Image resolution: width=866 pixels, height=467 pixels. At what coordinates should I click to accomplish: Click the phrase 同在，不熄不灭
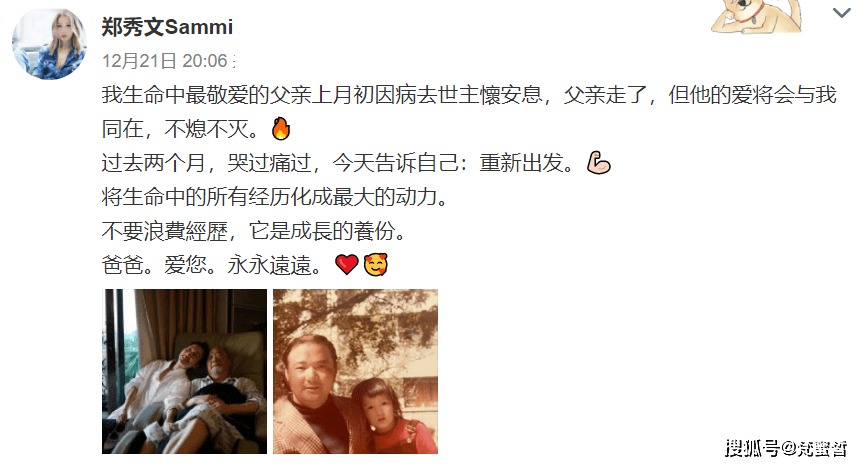(180, 129)
